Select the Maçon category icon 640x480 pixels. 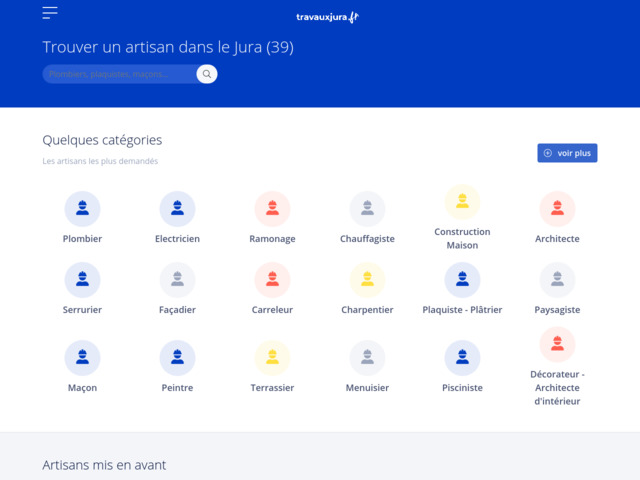coord(82,358)
